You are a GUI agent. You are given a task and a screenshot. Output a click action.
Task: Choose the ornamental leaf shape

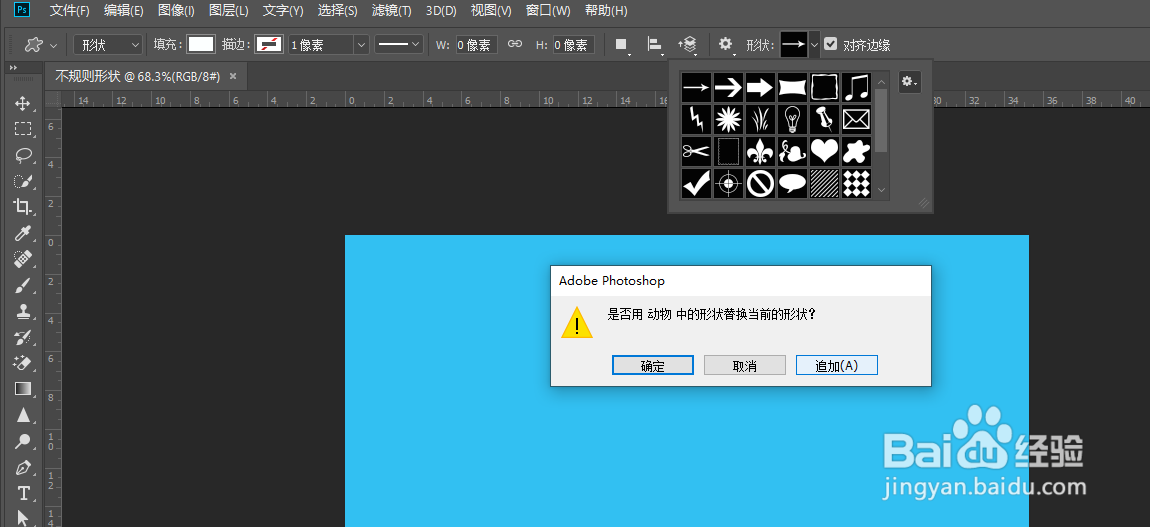792,151
